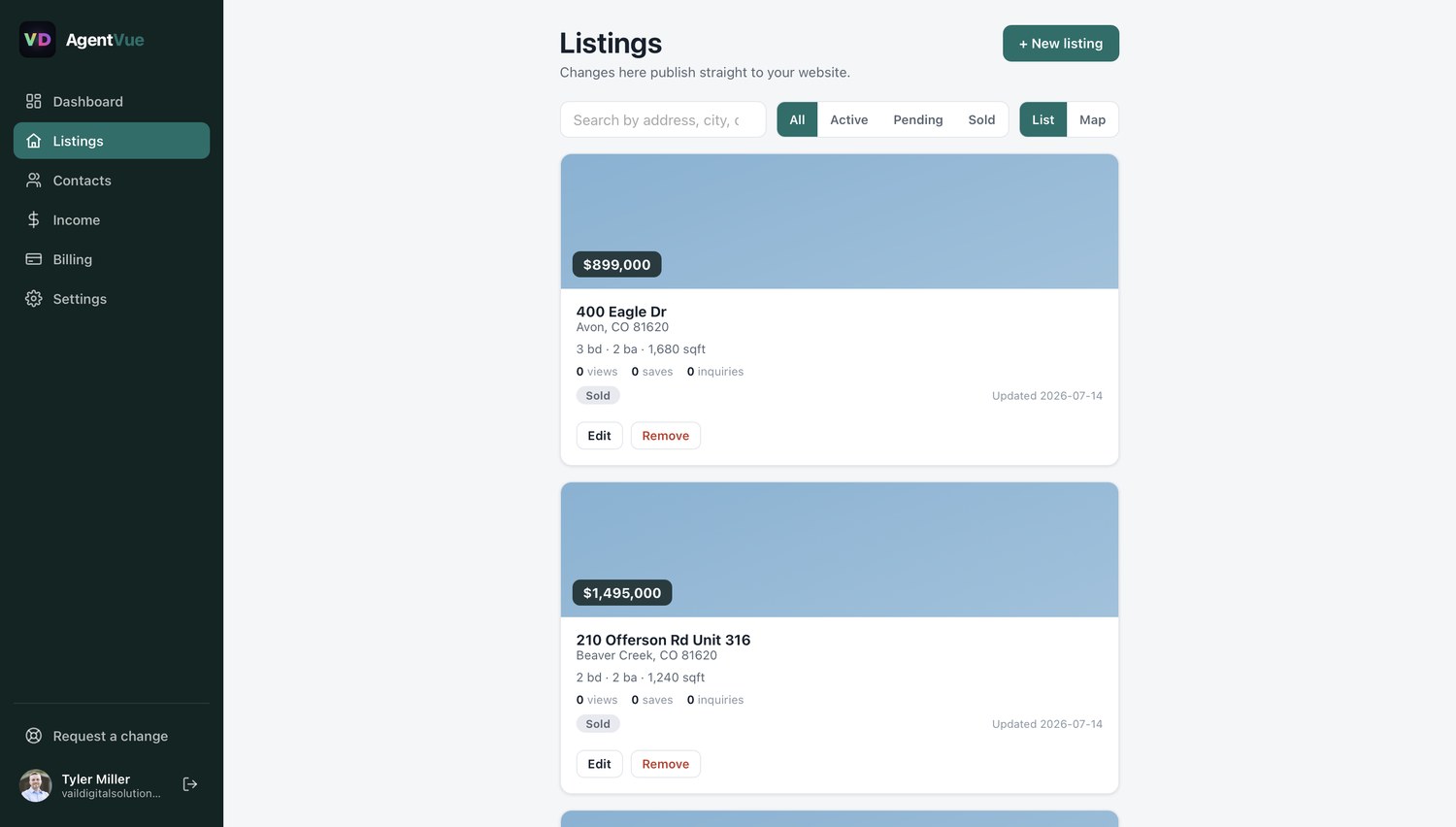Click the Request a change lifebuoy icon
Viewport: 1456px width, 827px height.
[x=34, y=736]
